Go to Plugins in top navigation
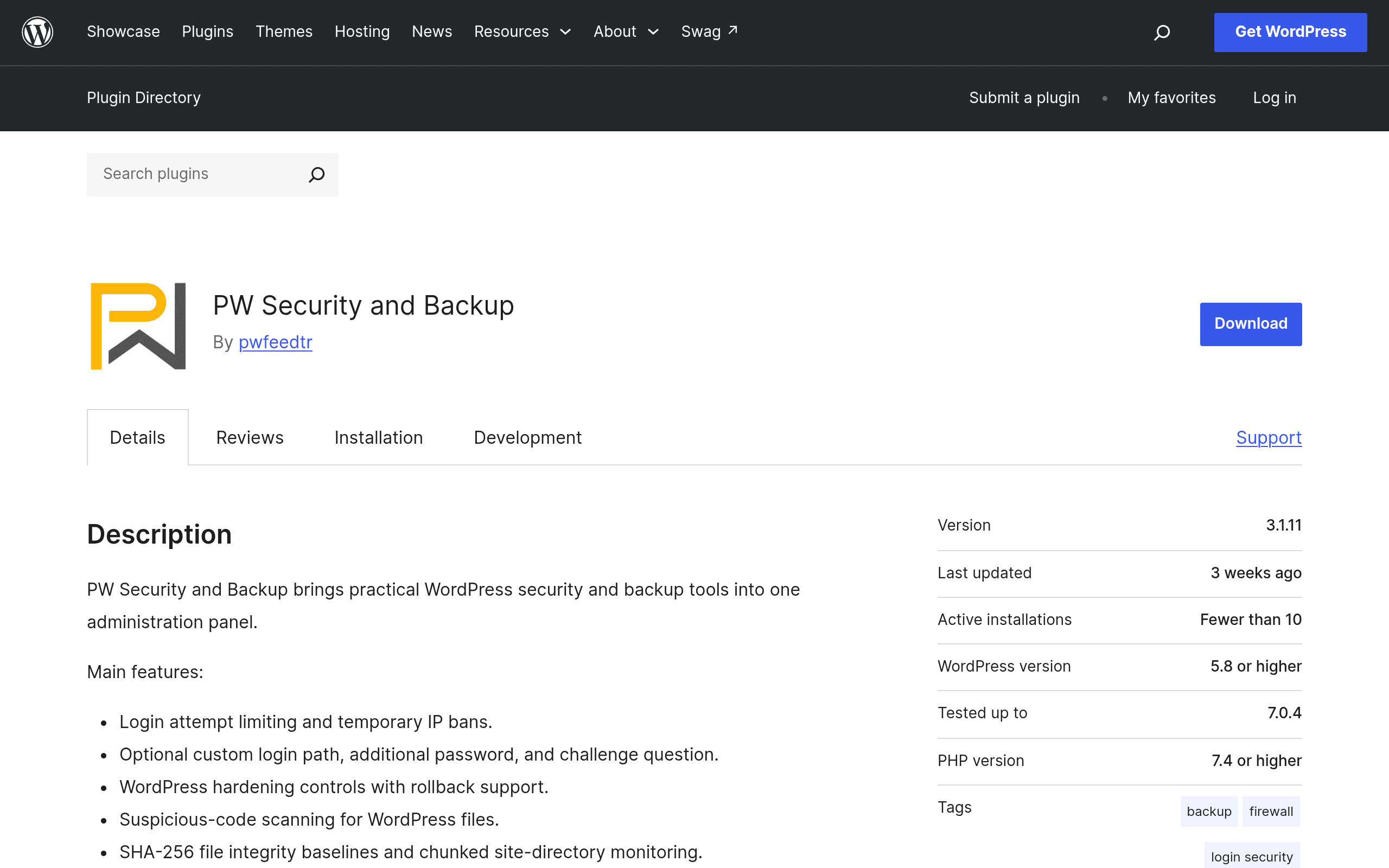 pyautogui.click(x=208, y=31)
